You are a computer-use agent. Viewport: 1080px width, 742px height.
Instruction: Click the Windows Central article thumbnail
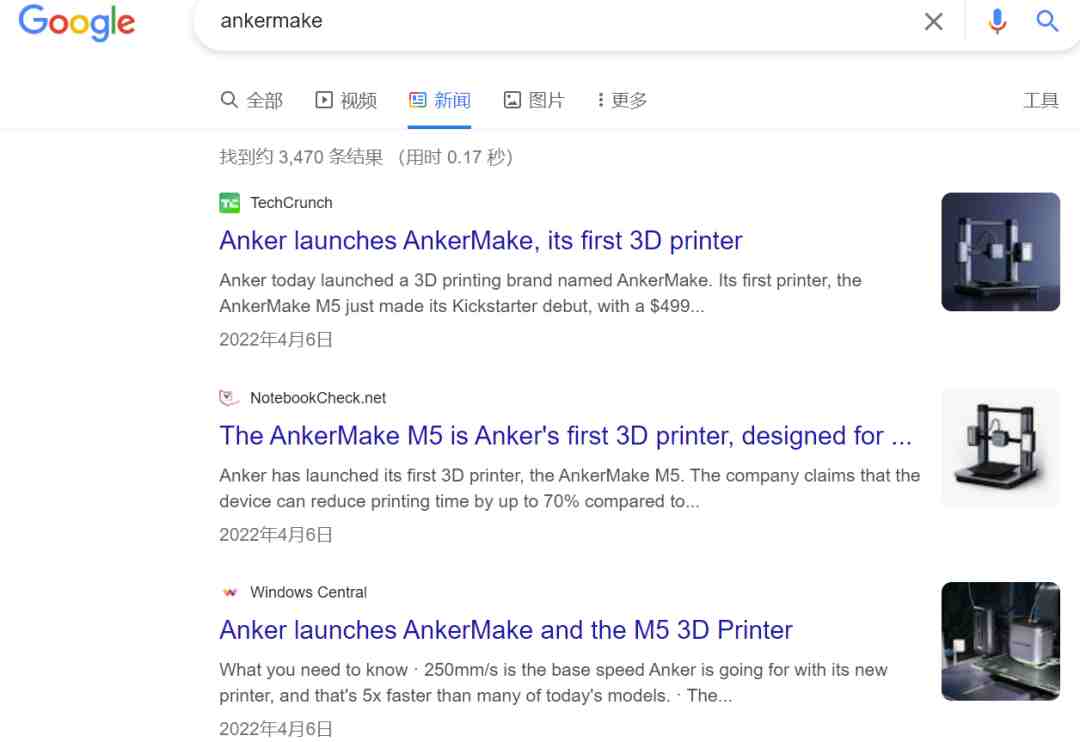(x=1000, y=641)
